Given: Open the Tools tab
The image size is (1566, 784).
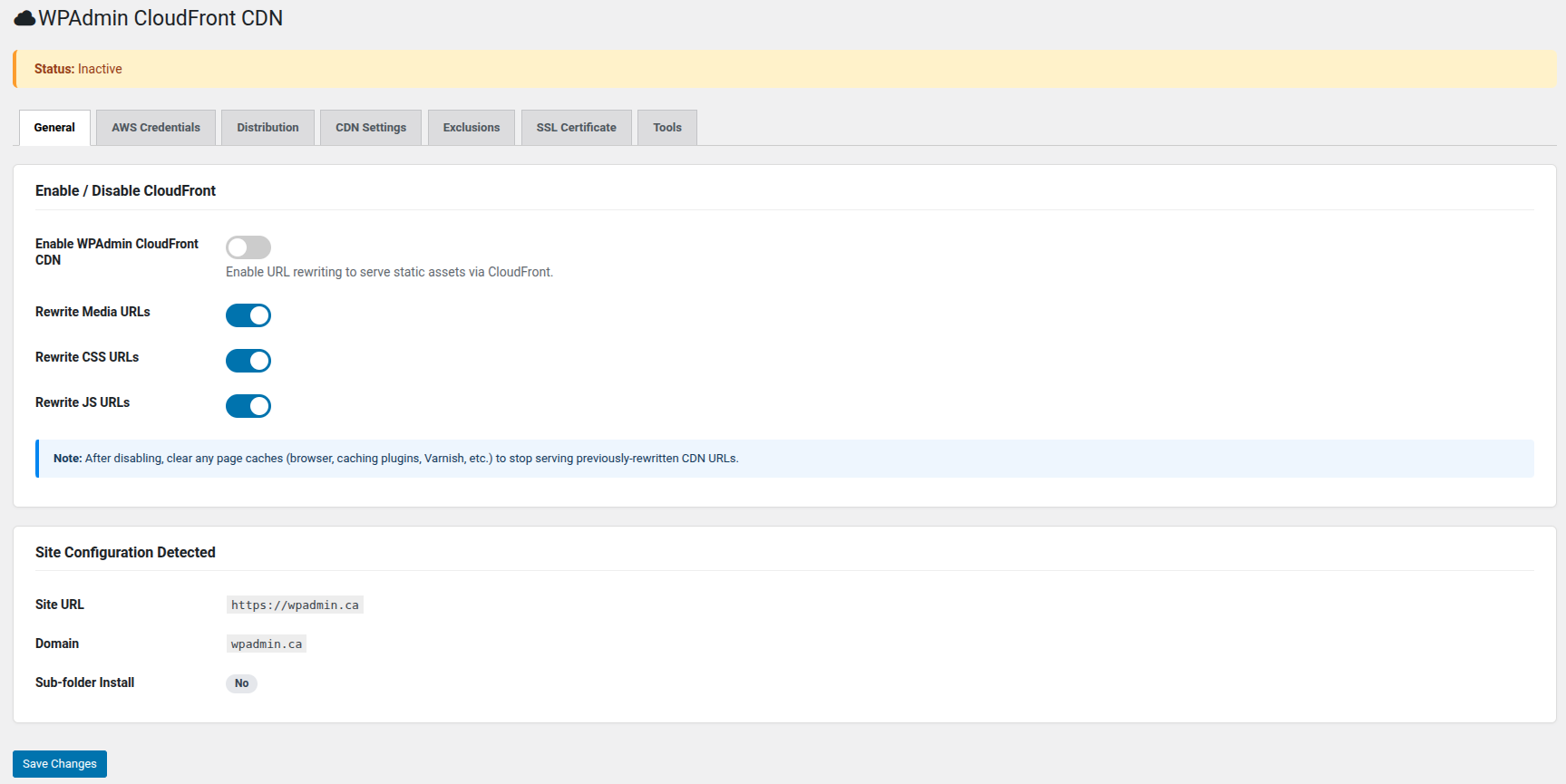Looking at the screenshot, I should (x=667, y=128).
